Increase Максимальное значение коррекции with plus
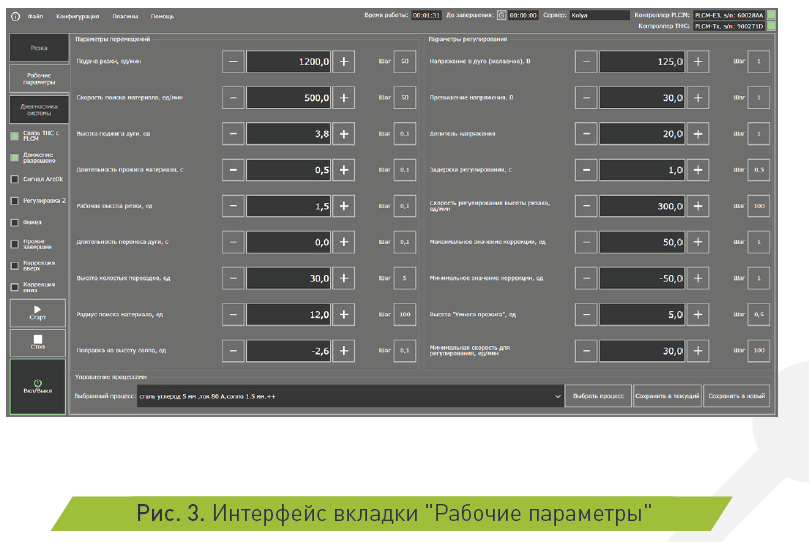The image size is (809, 542). (698, 242)
